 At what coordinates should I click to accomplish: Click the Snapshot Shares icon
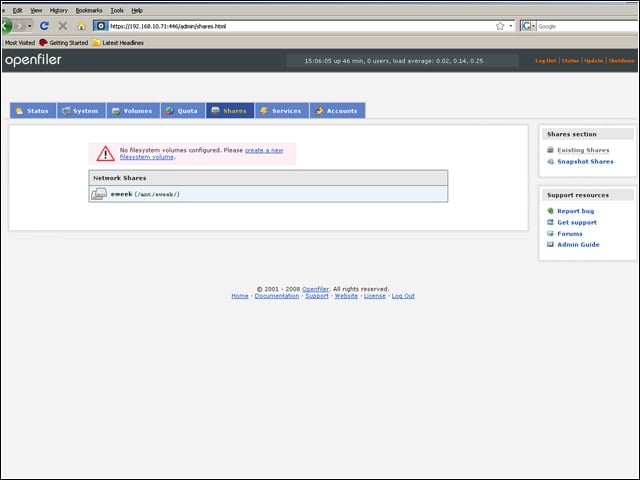(x=550, y=162)
